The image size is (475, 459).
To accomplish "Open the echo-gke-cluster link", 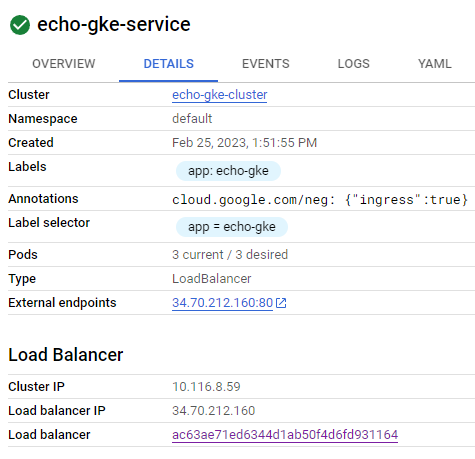I will point(220,95).
